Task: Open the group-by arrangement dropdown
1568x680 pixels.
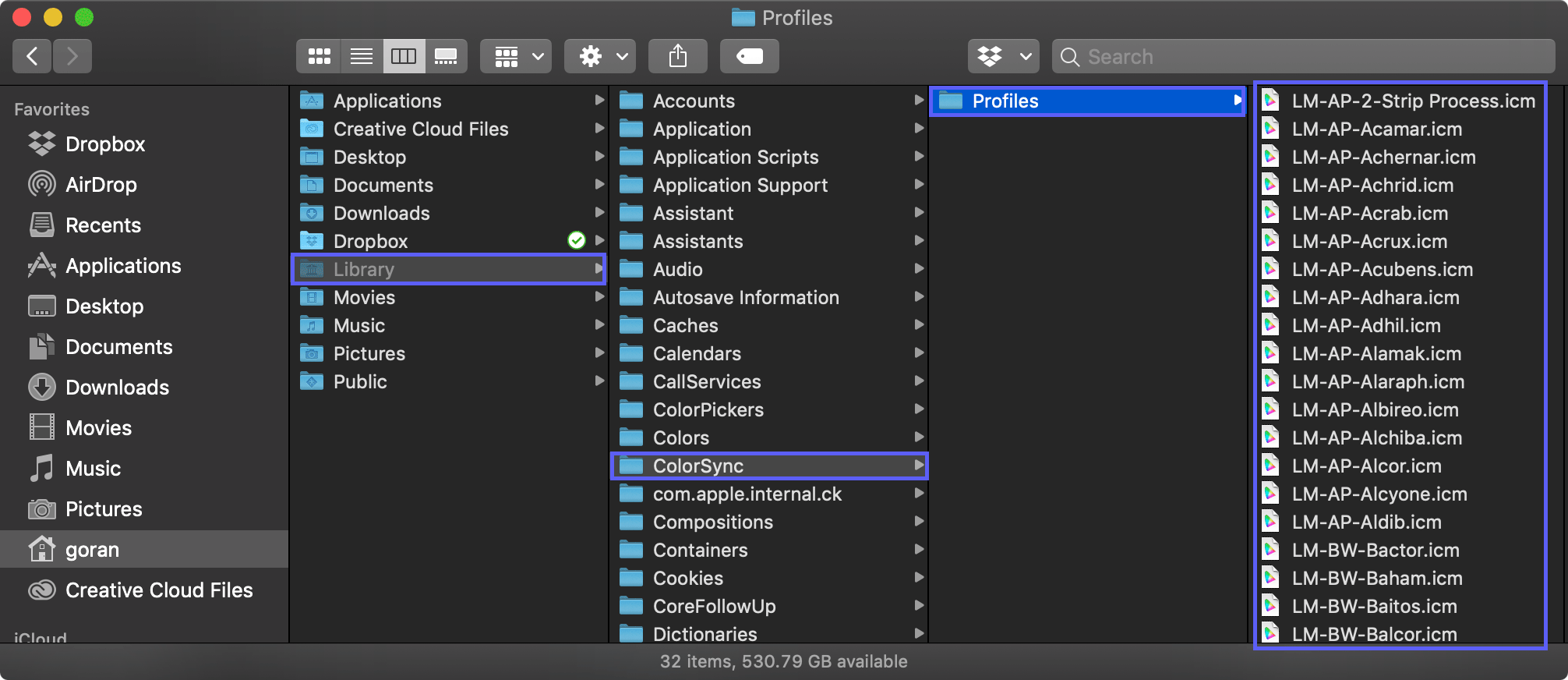Action: pyautogui.click(x=516, y=56)
